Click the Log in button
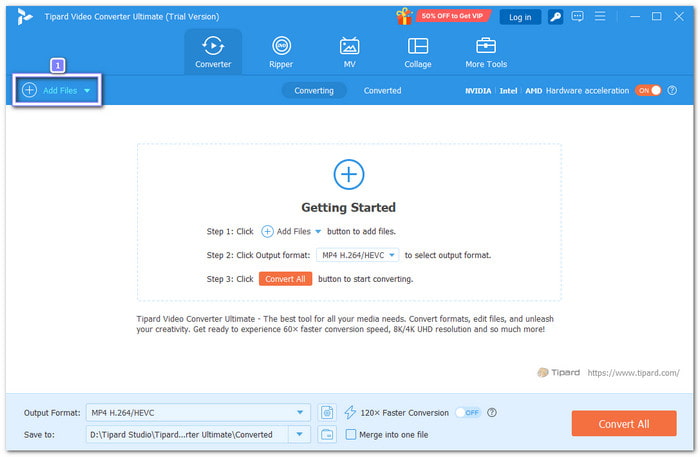The width and height of the screenshot is (700, 457). pos(520,17)
